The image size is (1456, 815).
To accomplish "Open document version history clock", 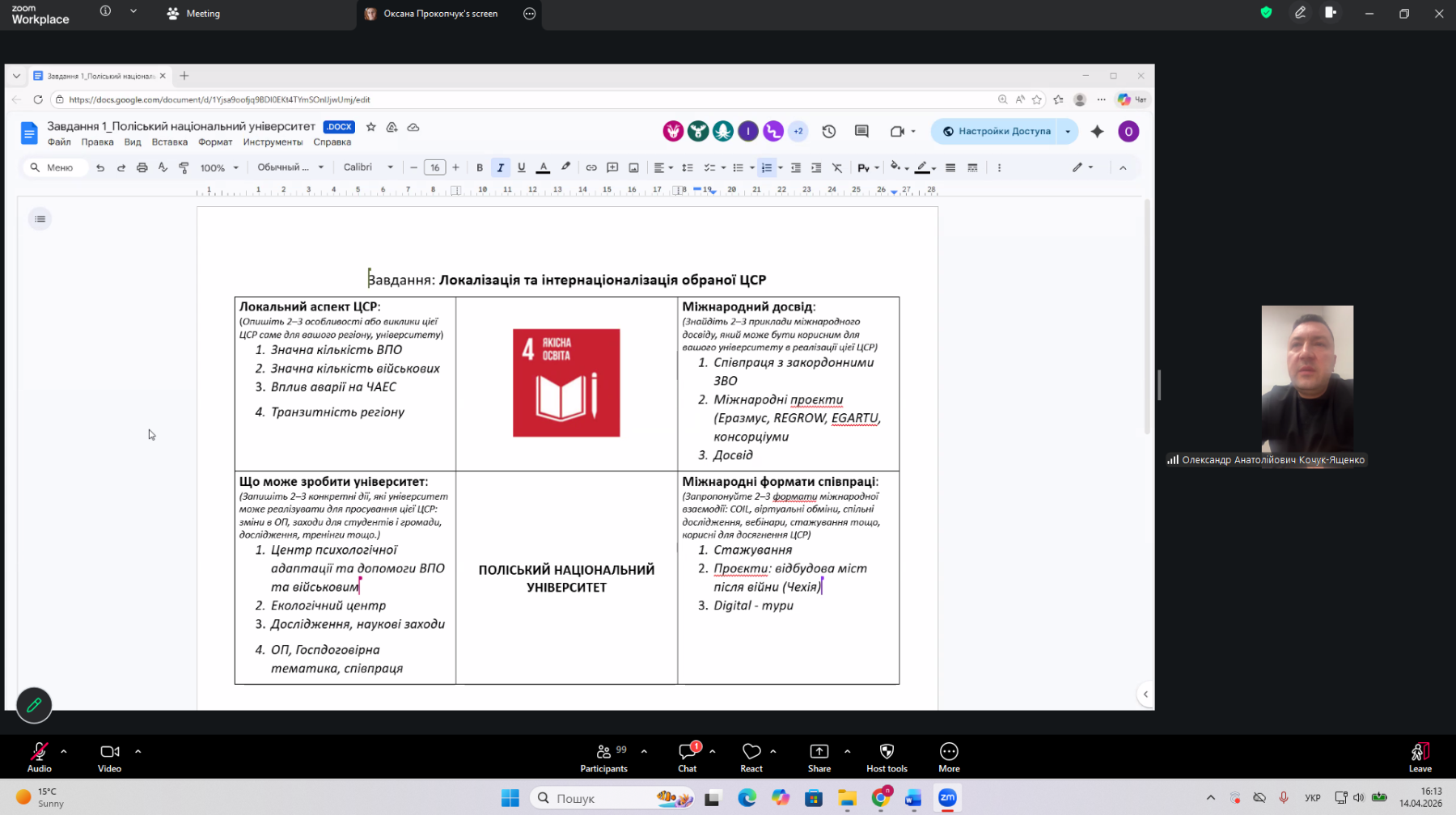I will pos(829,131).
